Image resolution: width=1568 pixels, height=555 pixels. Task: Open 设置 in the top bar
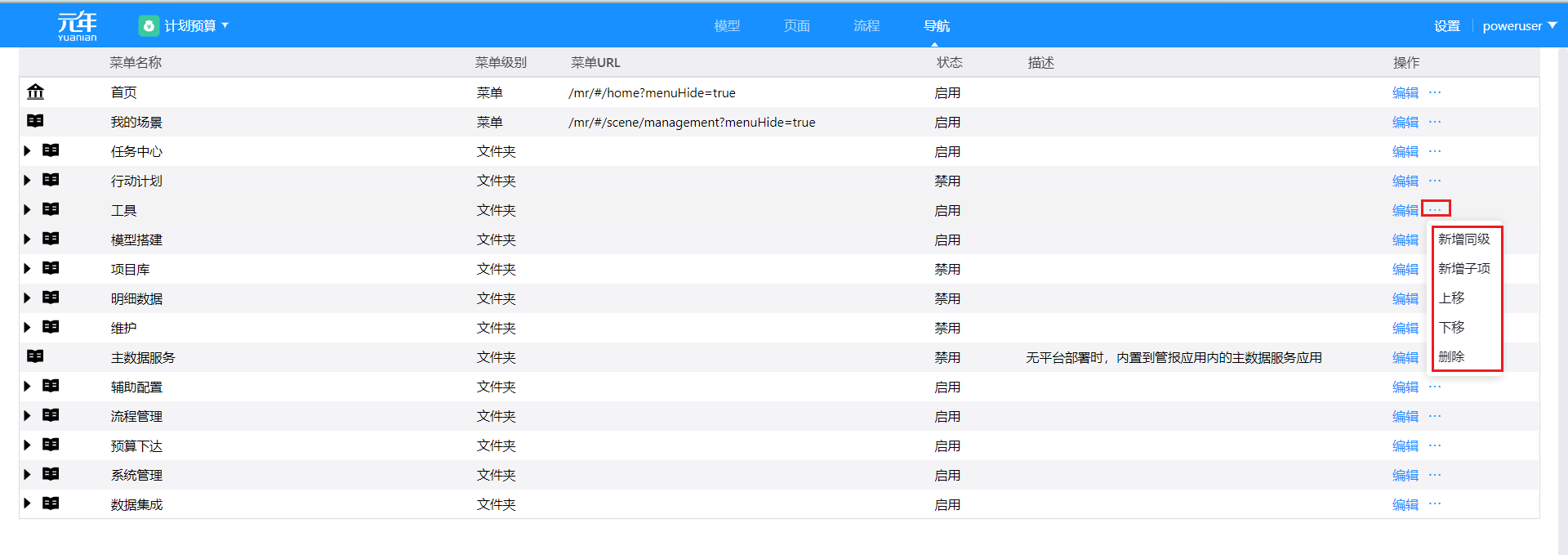tap(1446, 26)
